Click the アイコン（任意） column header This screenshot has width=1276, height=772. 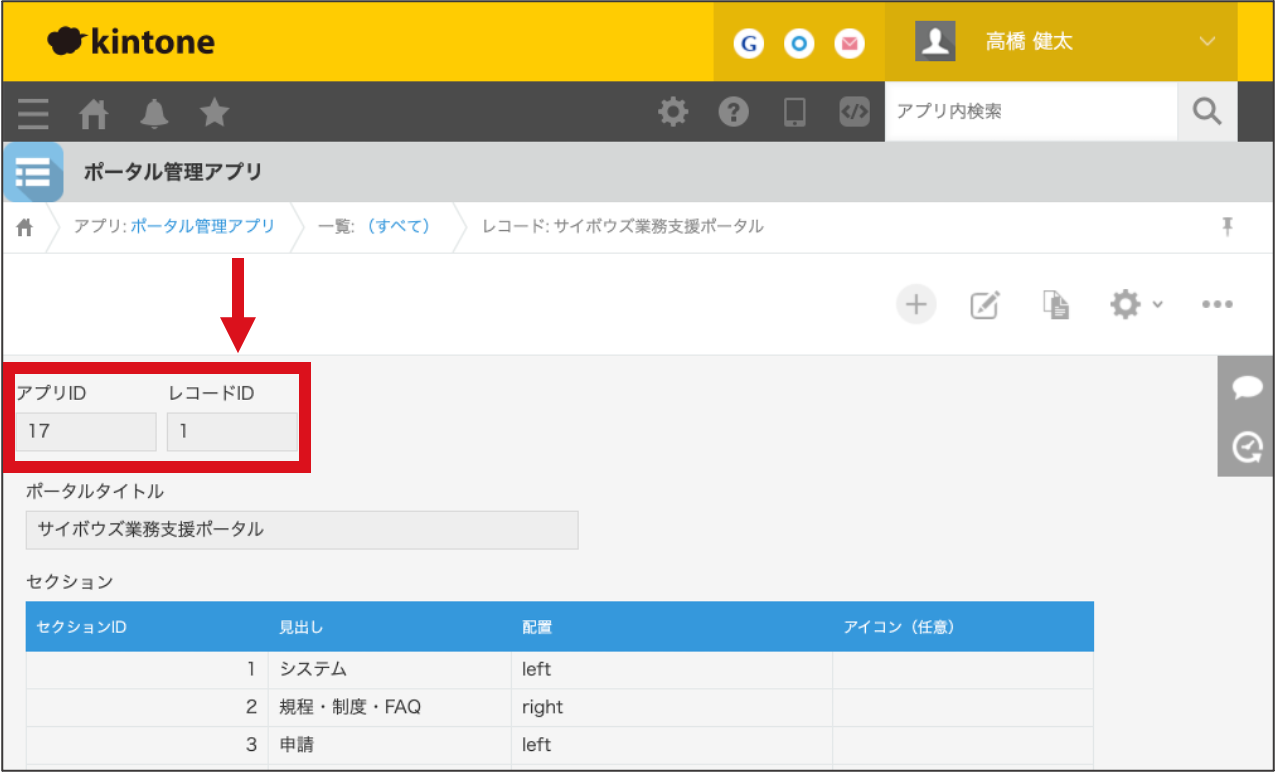coord(963,627)
